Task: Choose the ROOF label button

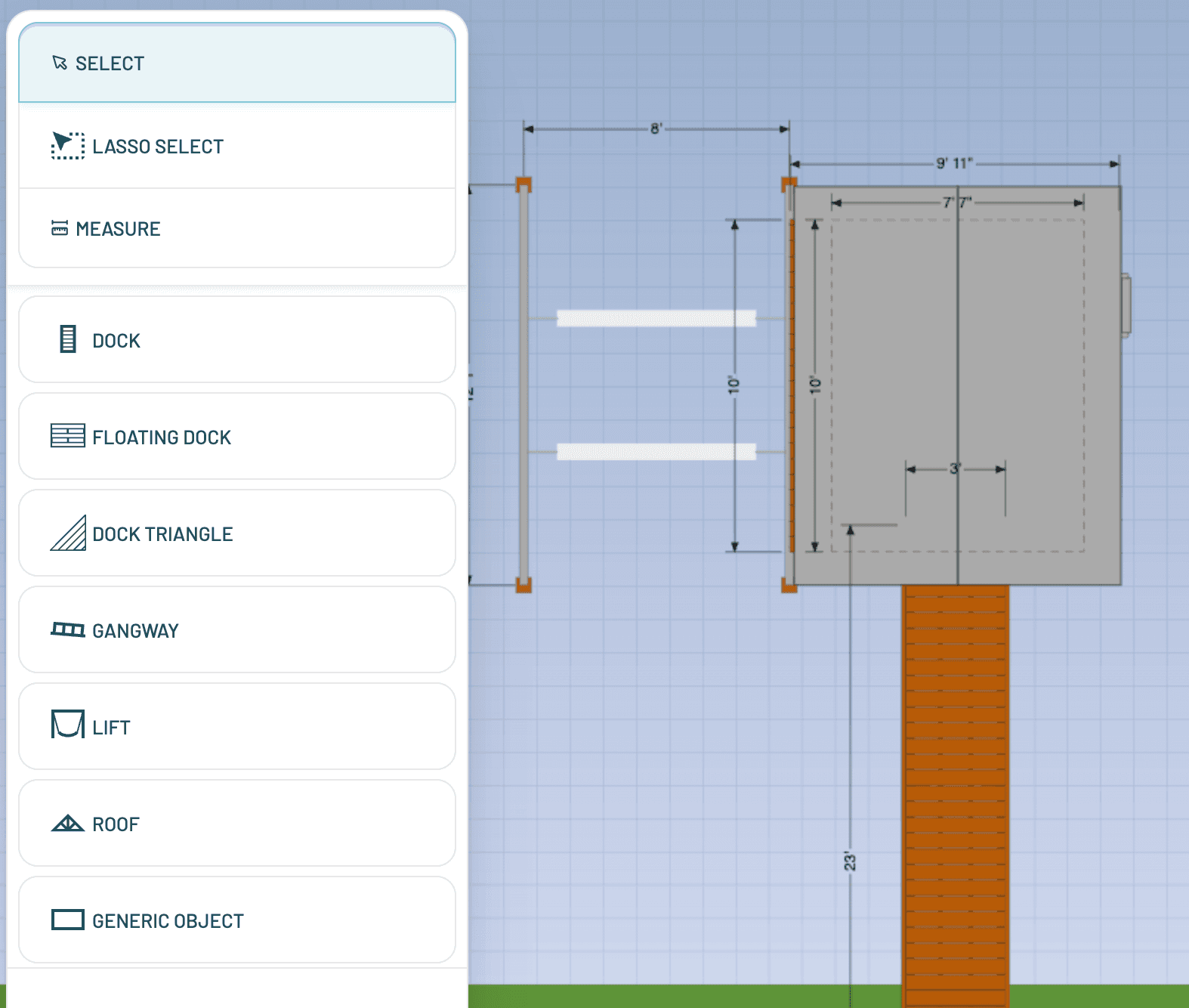Action: pos(116,824)
